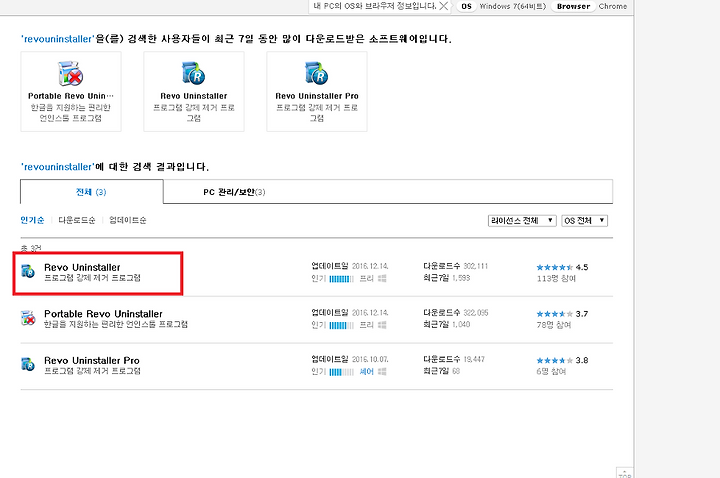The image size is (720, 478).
Task: Click the recent 7-day count 1,040
Action: (461, 325)
